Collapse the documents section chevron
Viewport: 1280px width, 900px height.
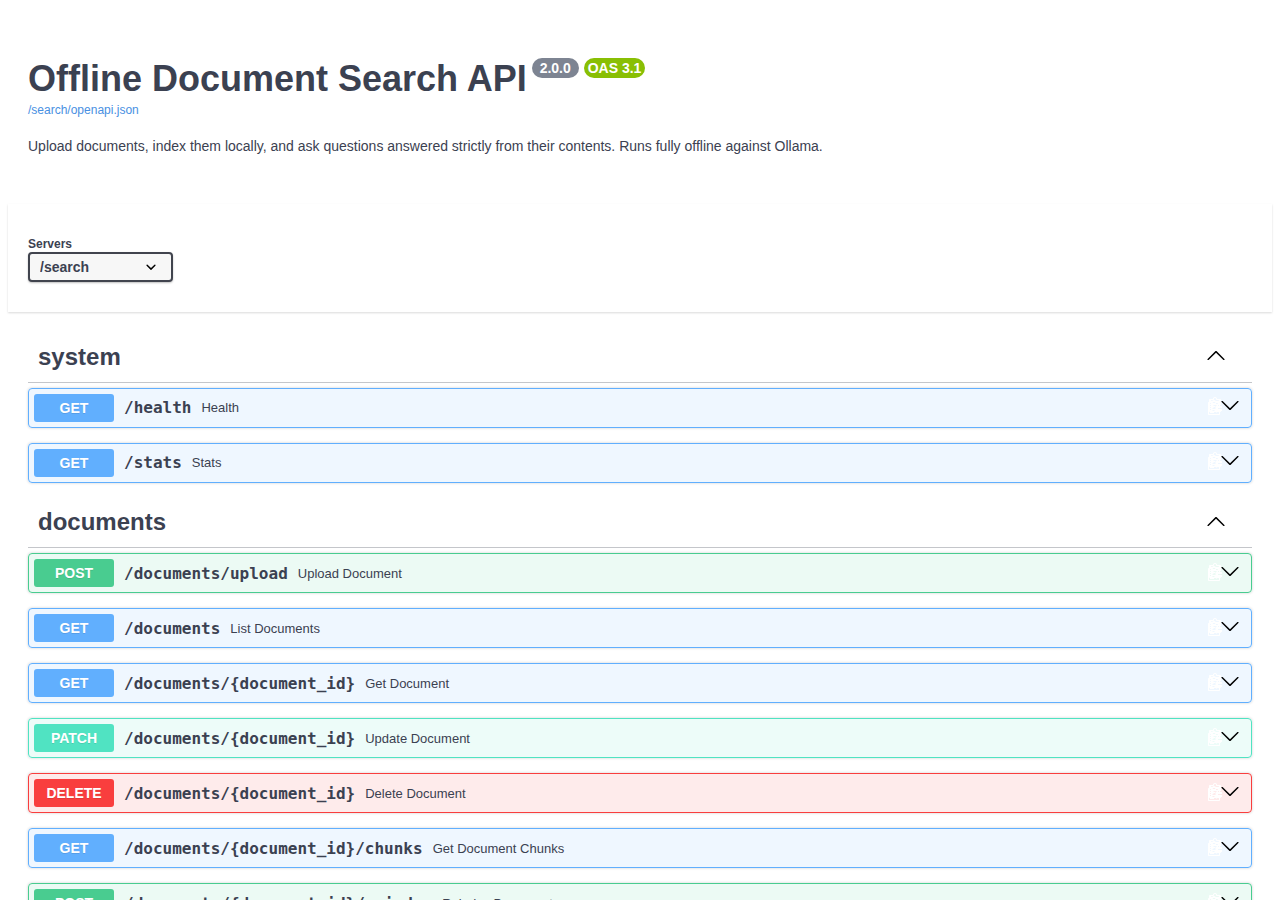1216,522
